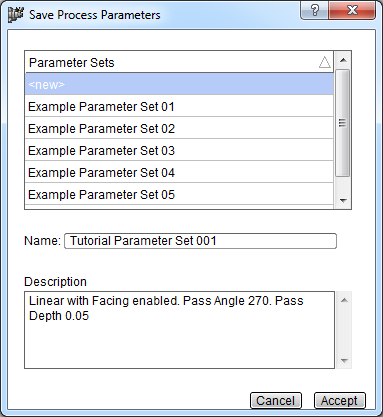Close the Save Process Parameters dialog
The height and width of the screenshot is (417, 383).
click(x=352, y=10)
